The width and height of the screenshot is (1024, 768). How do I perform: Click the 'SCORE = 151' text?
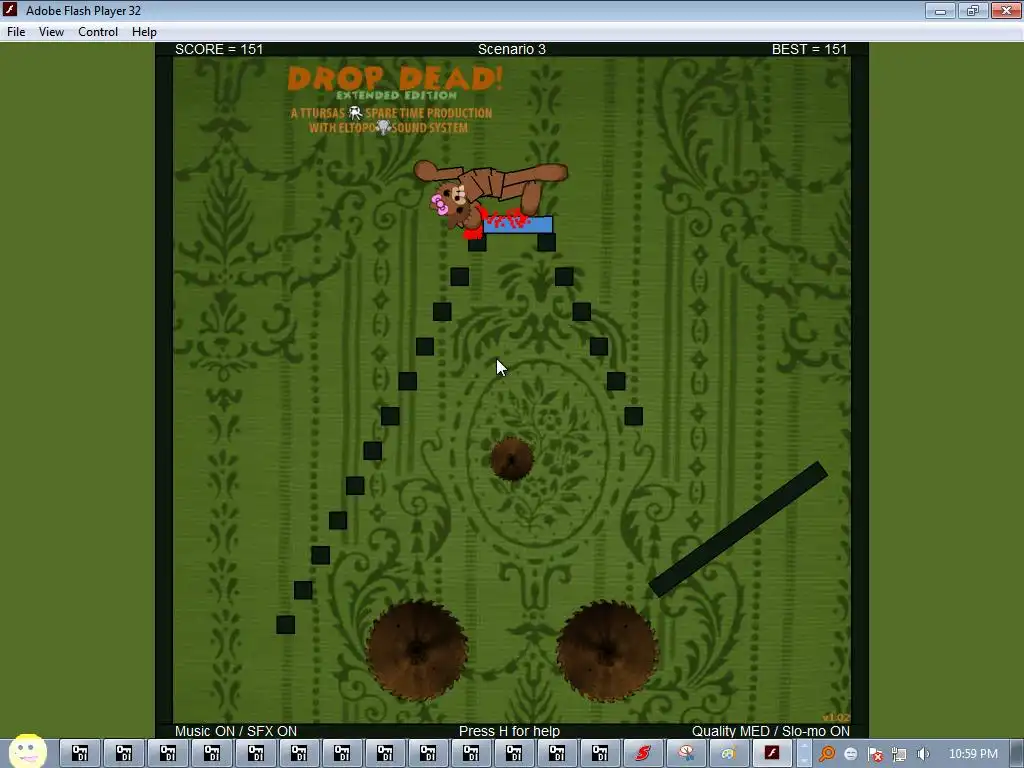(x=219, y=50)
